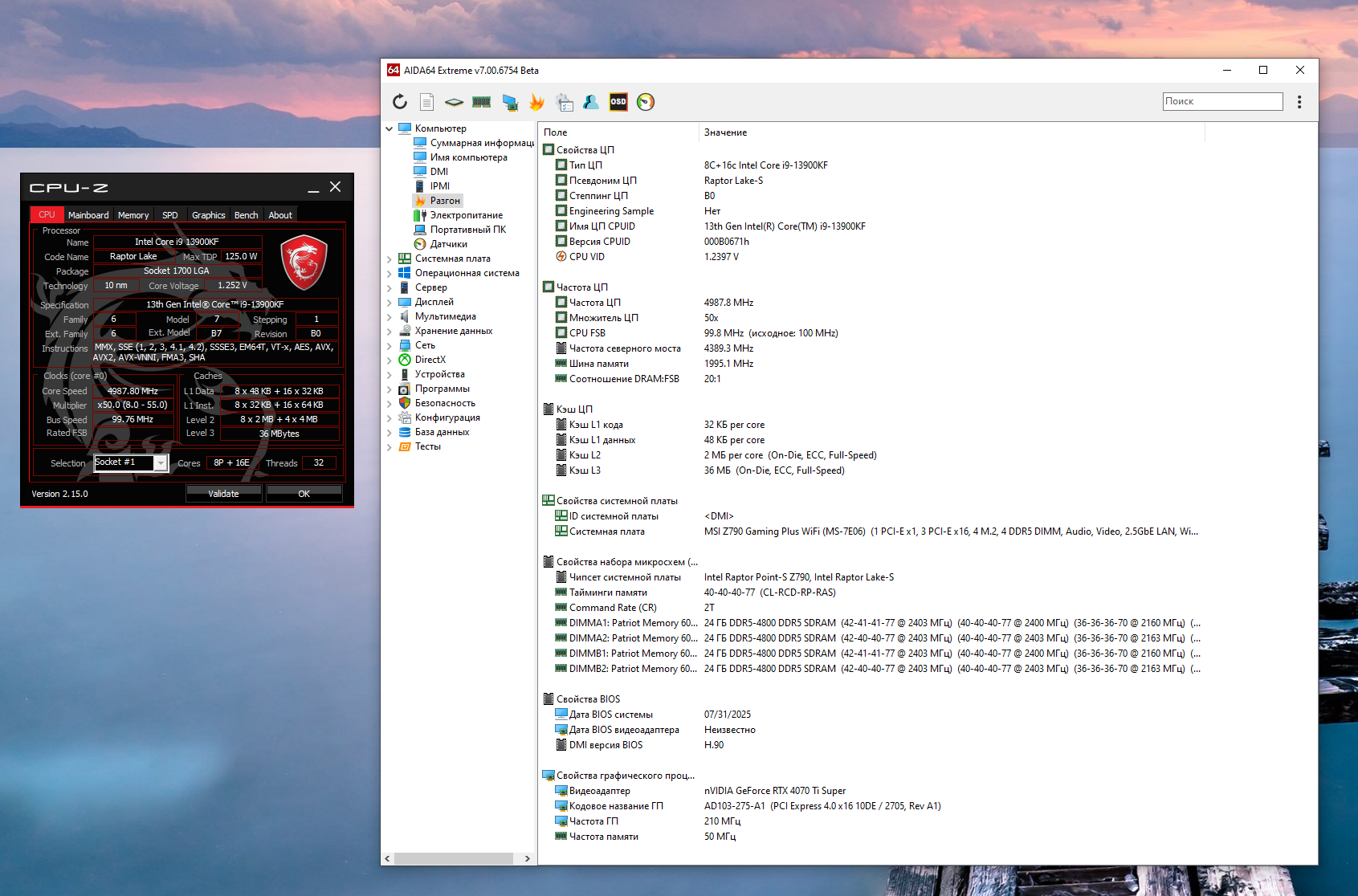This screenshot has width=1358, height=896.
Task: Click the speedometer gauge toolbar icon
Action: (646, 102)
